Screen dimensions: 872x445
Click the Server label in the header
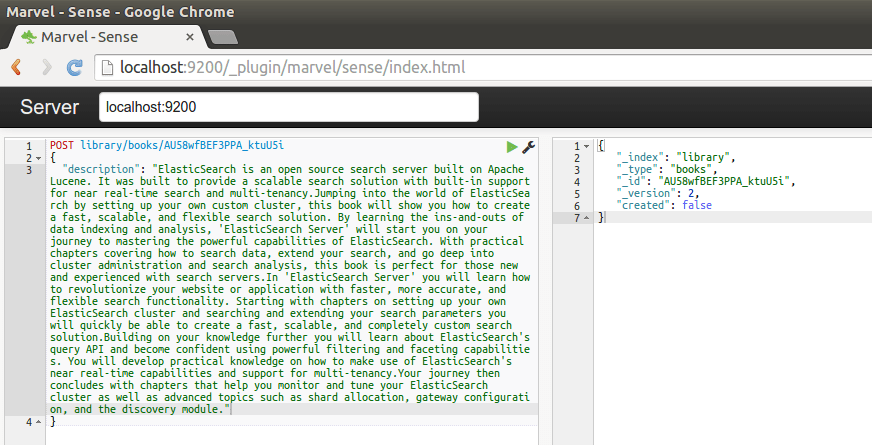pos(49,107)
